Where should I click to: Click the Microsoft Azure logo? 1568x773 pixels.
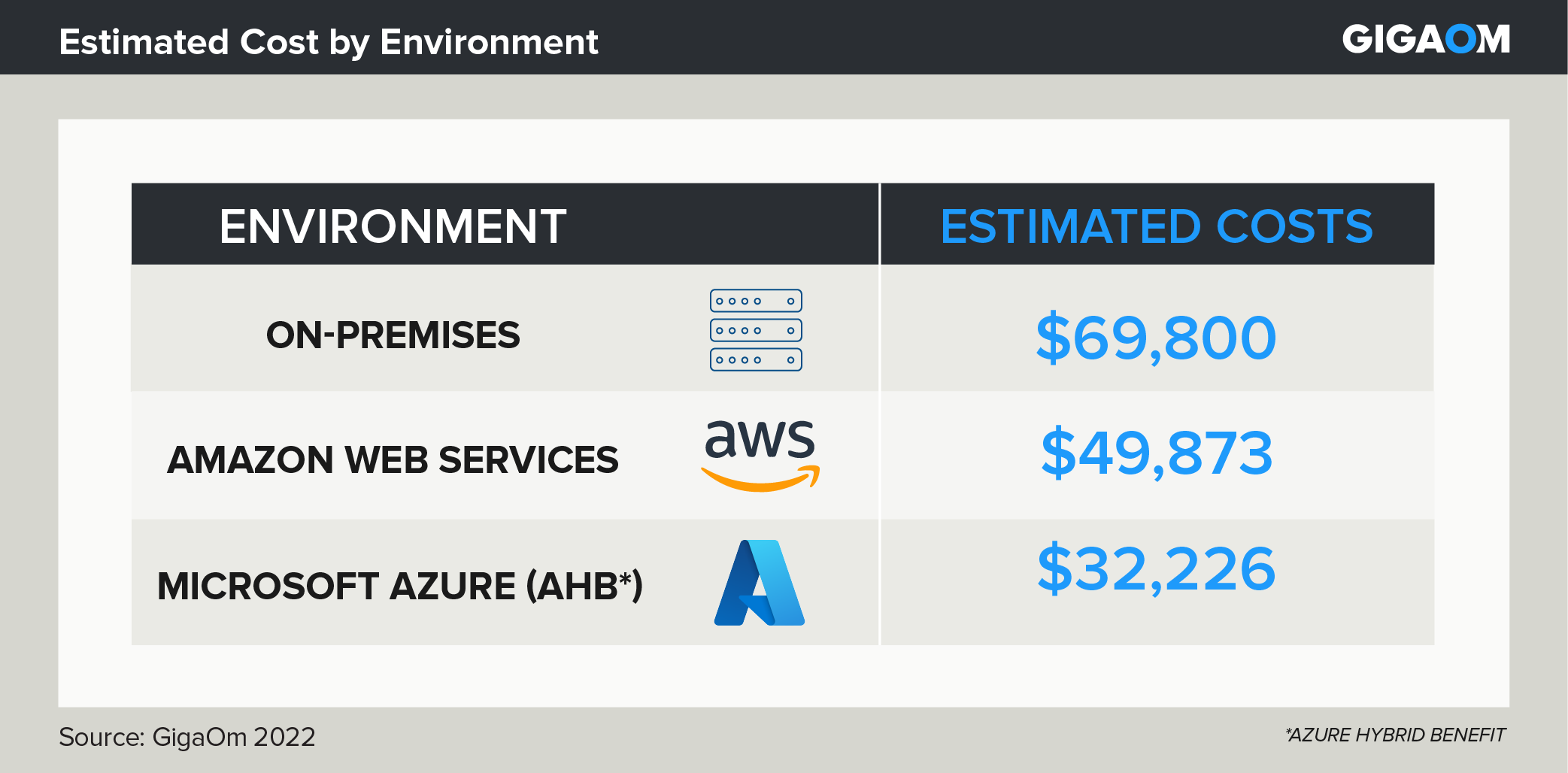click(x=759, y=583)
